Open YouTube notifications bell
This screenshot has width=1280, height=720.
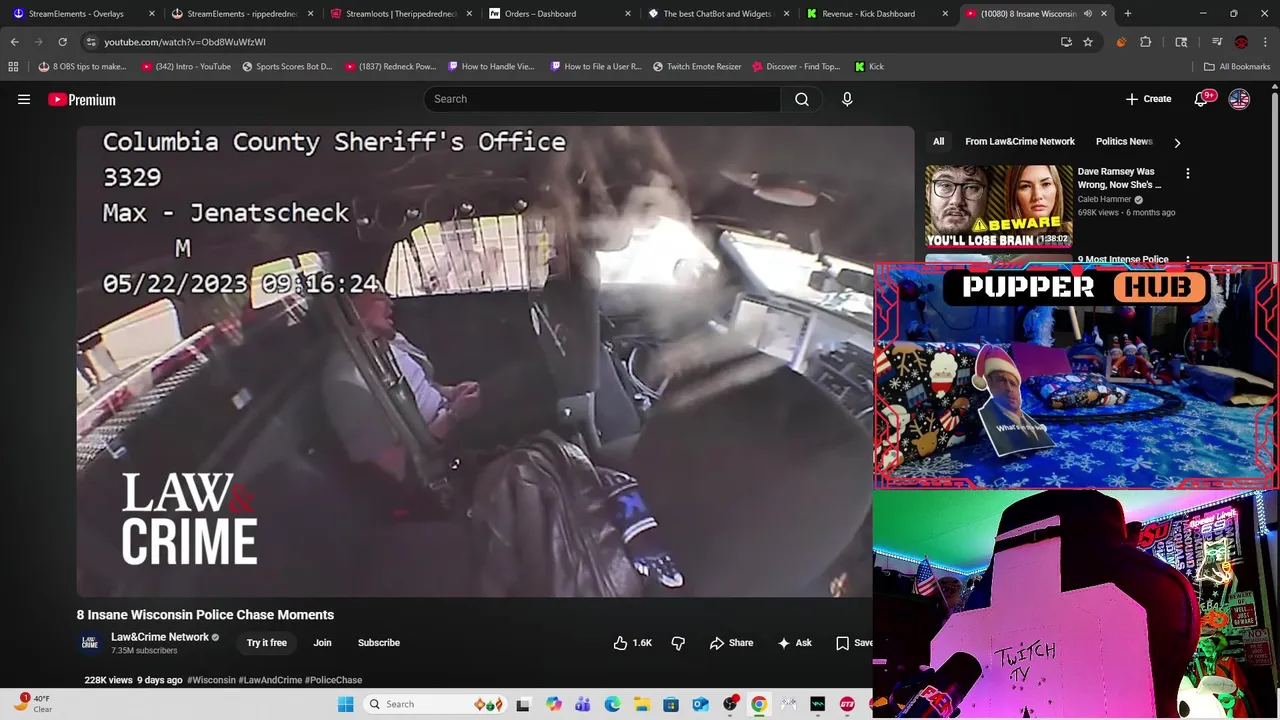coord(1201,99)
